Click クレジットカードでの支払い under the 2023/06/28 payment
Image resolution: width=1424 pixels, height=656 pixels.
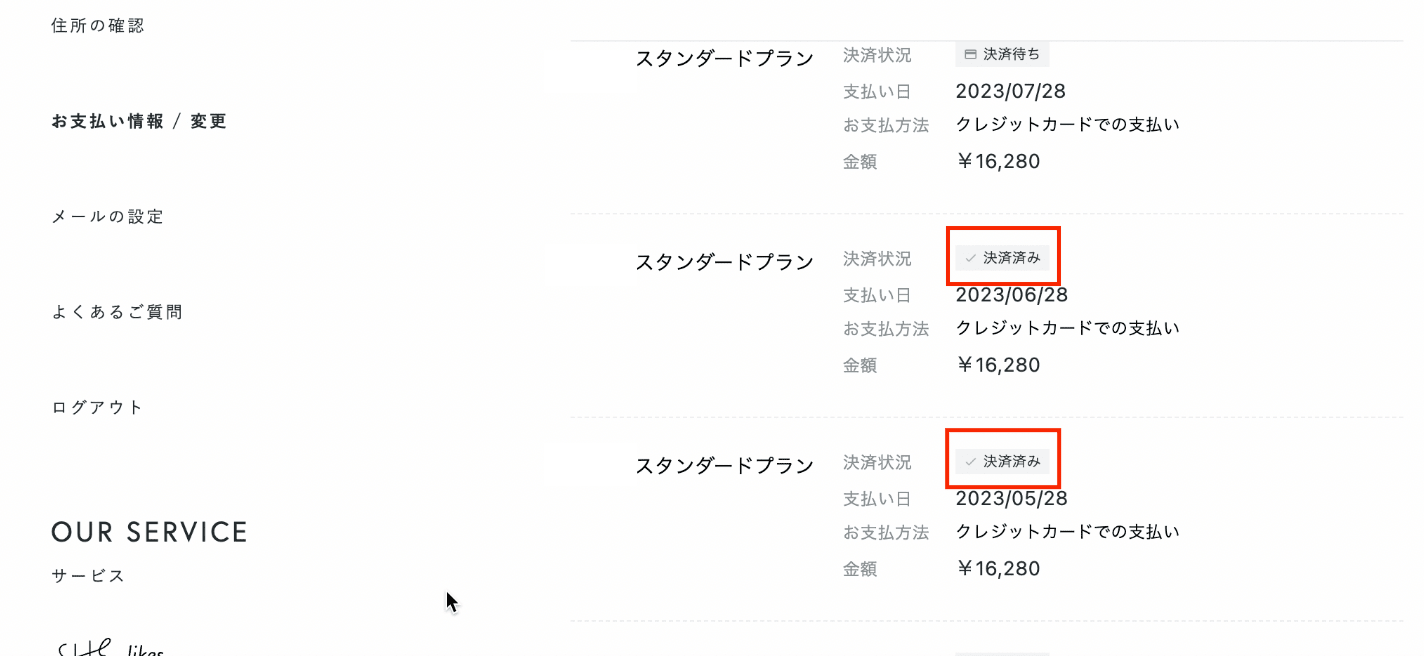[1067, 328]
